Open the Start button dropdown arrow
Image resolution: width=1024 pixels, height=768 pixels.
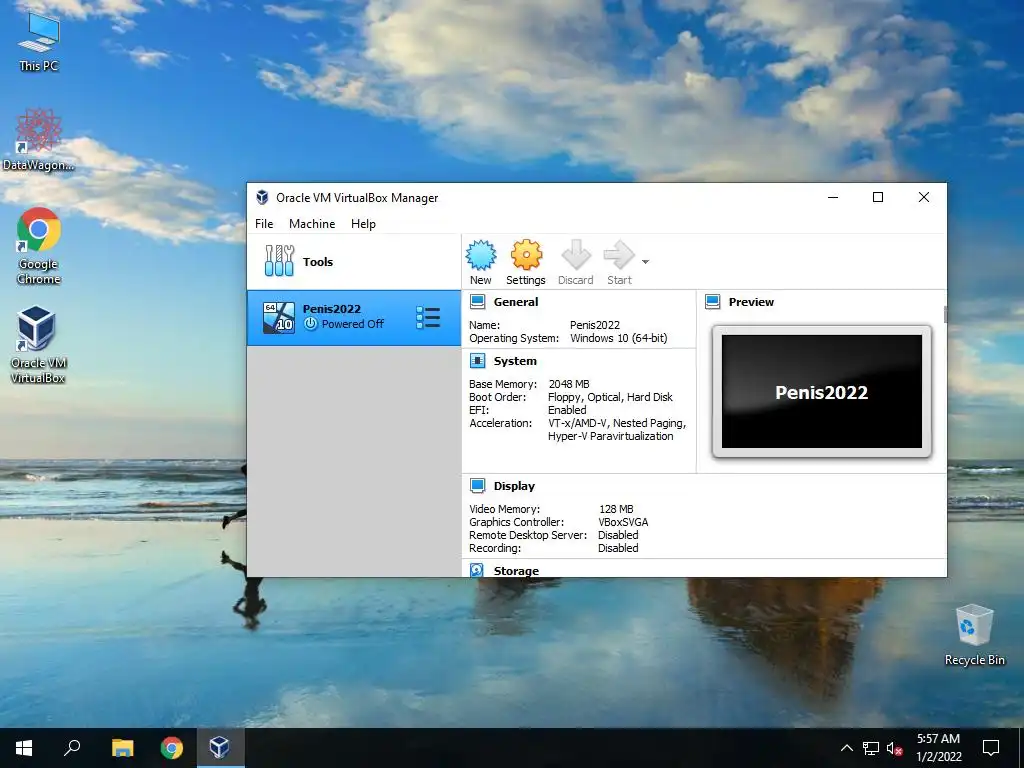pyautogui.click(x=645, y=262)
